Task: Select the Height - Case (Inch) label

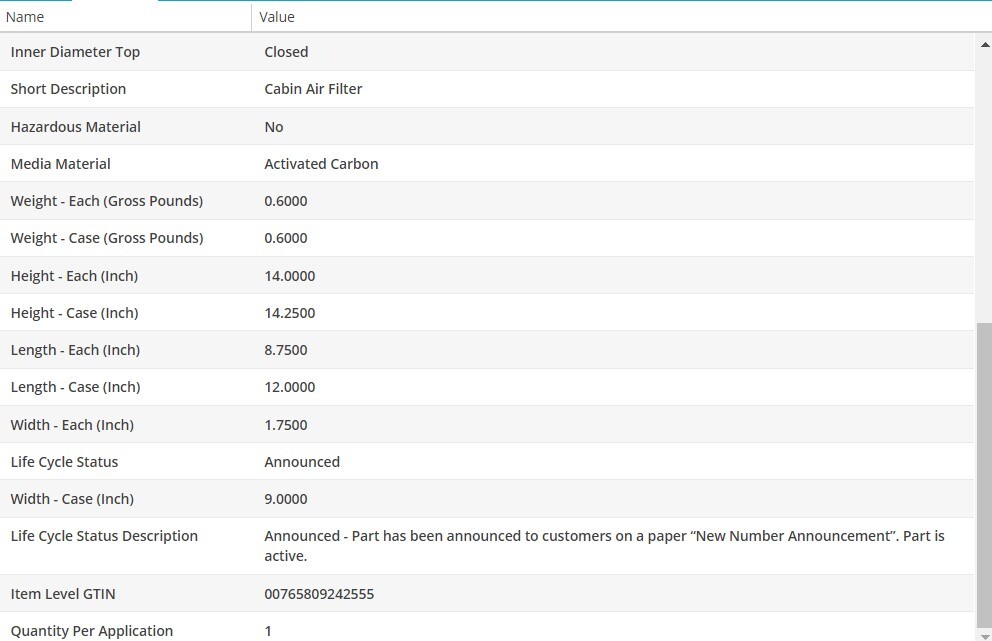Action: click(x=75, y=313)
